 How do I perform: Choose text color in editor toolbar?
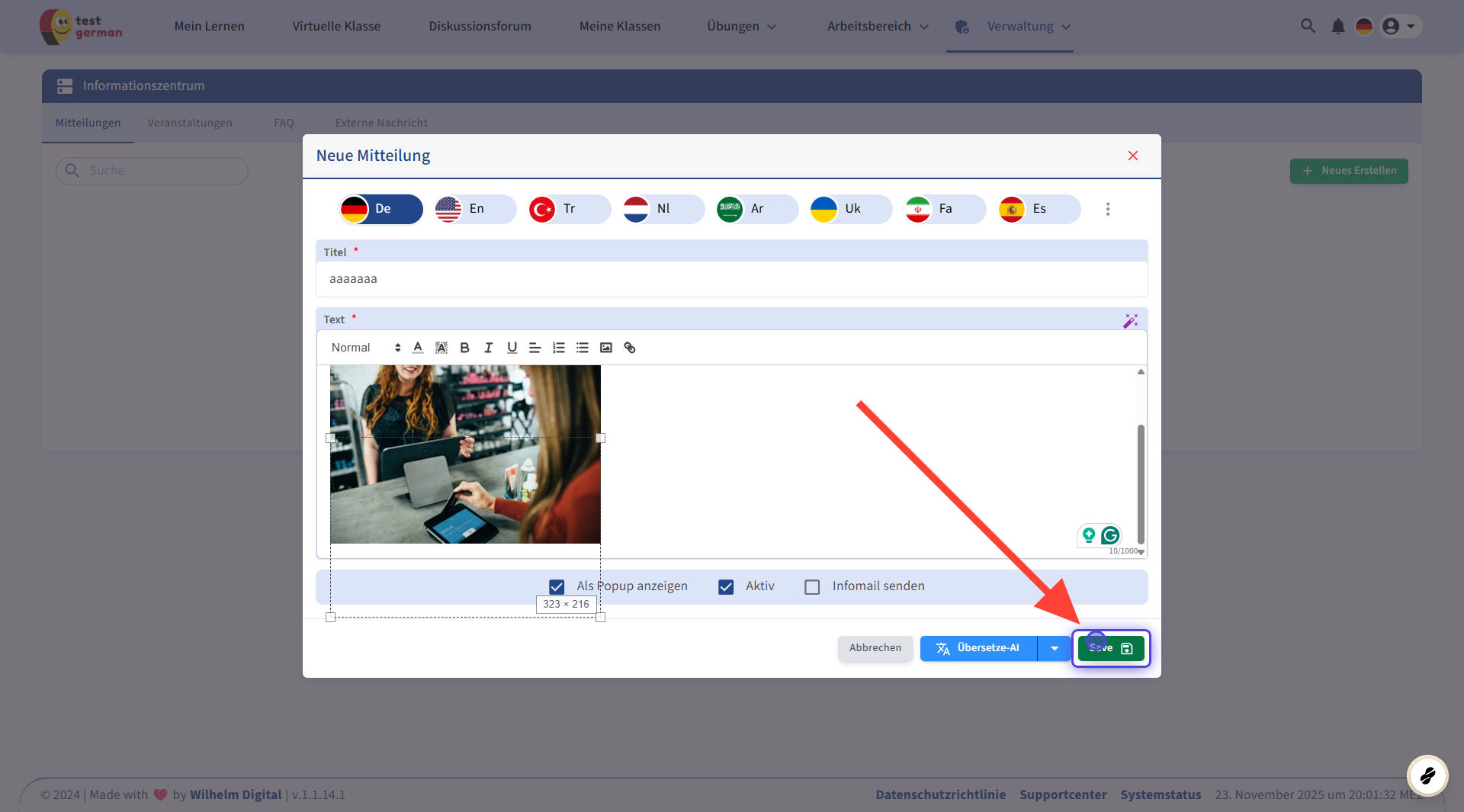point(418,348)
